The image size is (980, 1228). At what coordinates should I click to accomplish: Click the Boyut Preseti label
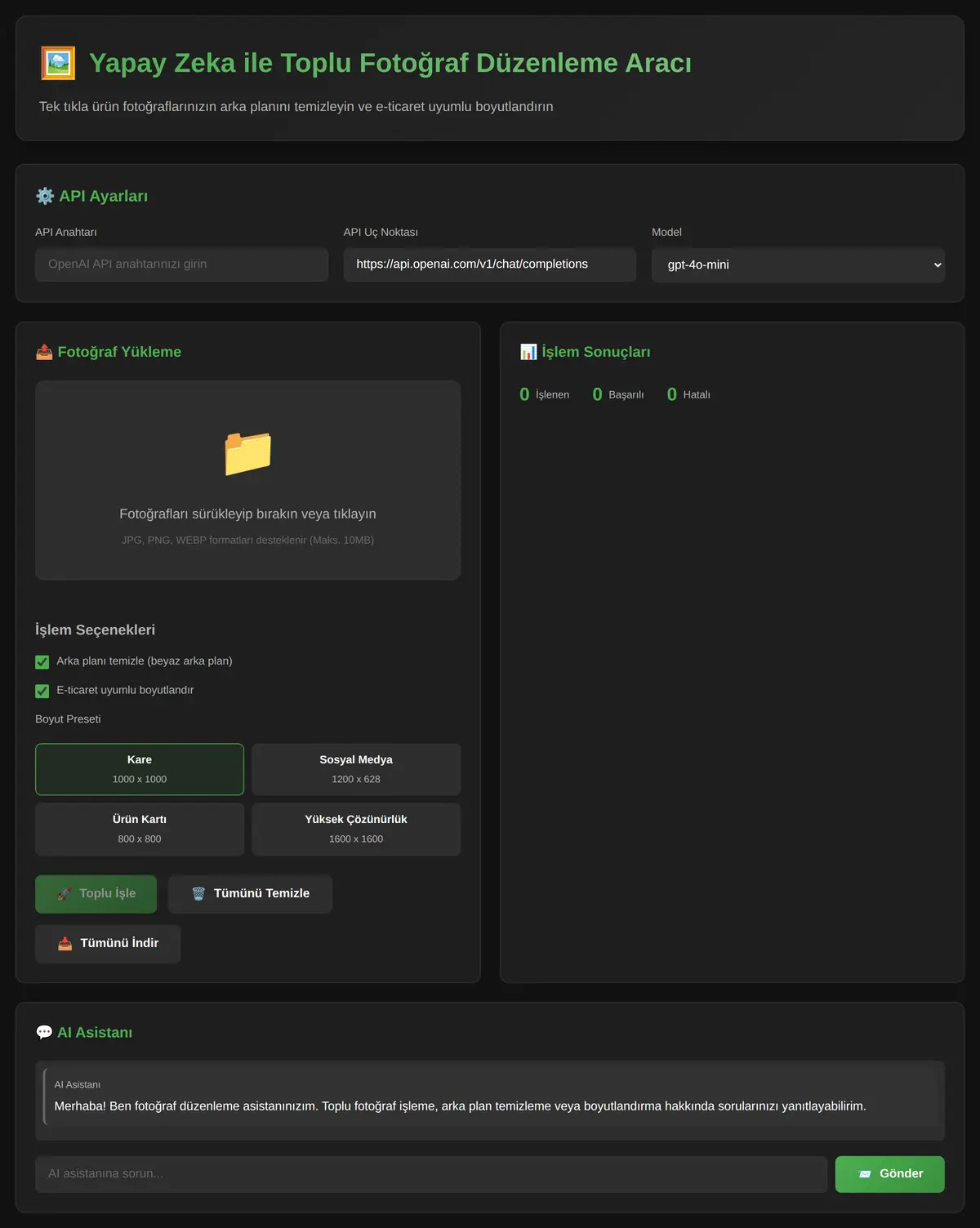[x=68, y=719]
